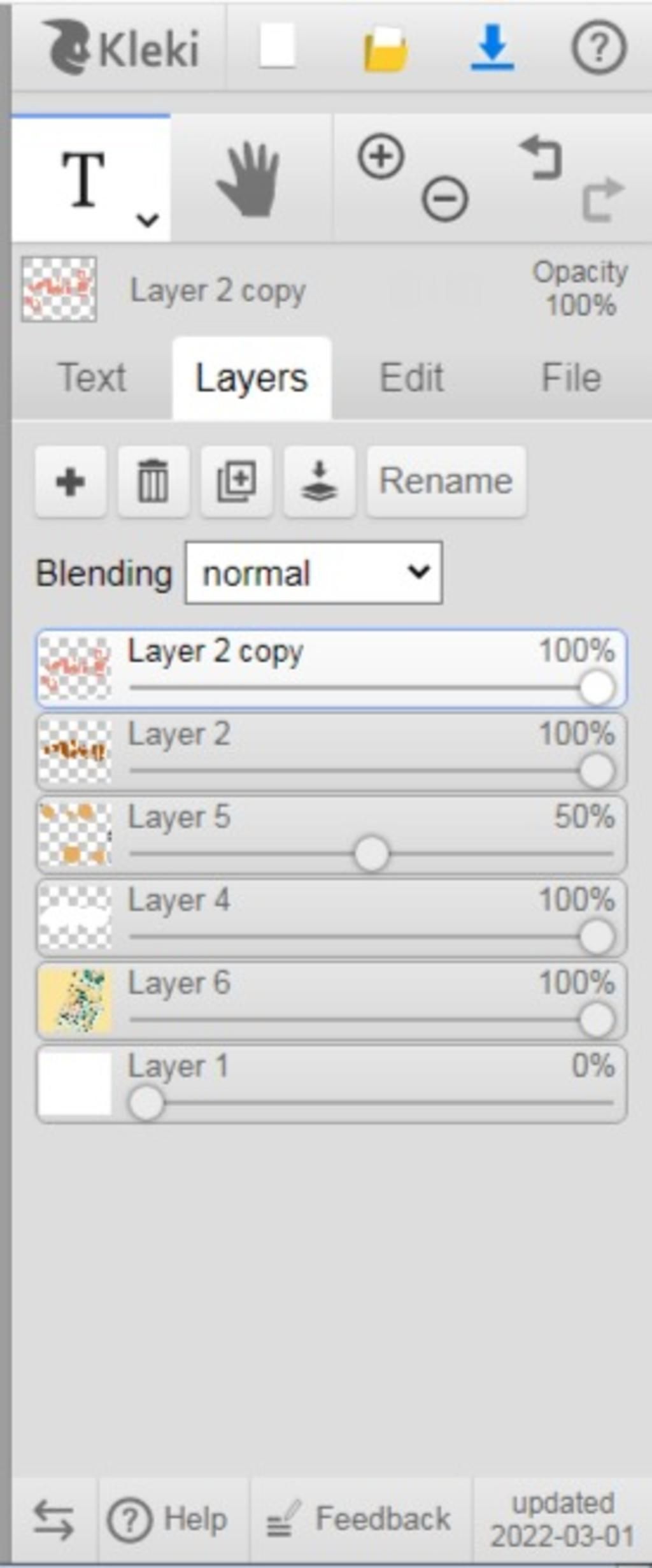
Task: Click the Zoom In plus icon
Action: coord(381,156)
